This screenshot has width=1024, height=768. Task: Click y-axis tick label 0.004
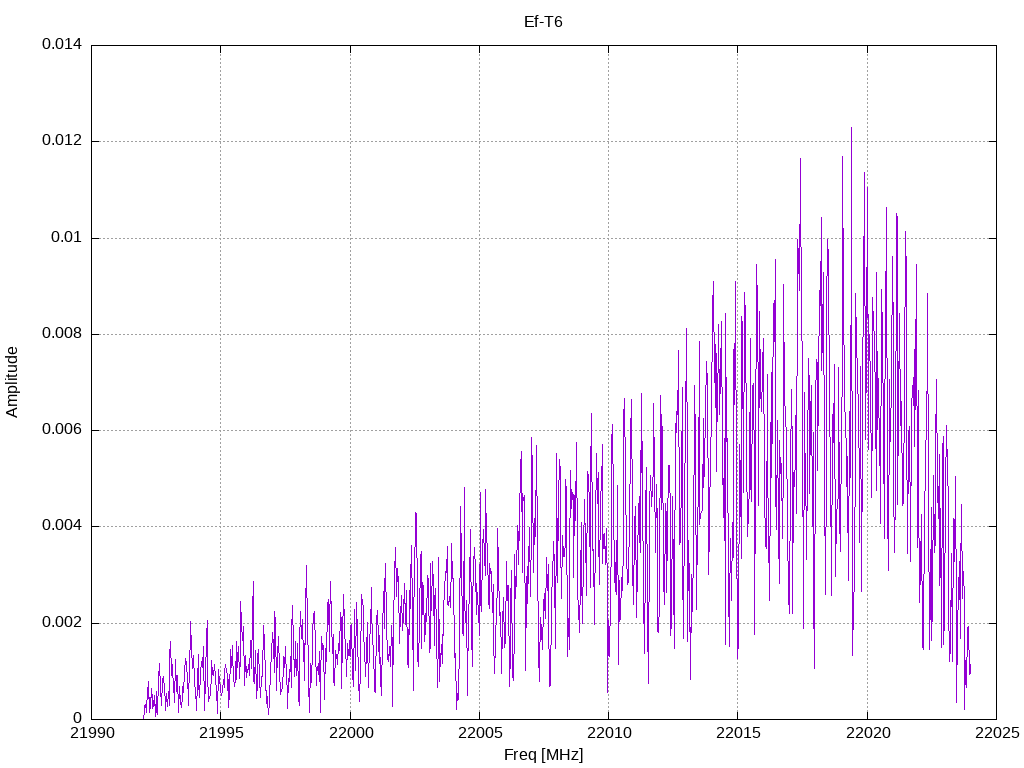pyautogui.click(x=62, y=526)
